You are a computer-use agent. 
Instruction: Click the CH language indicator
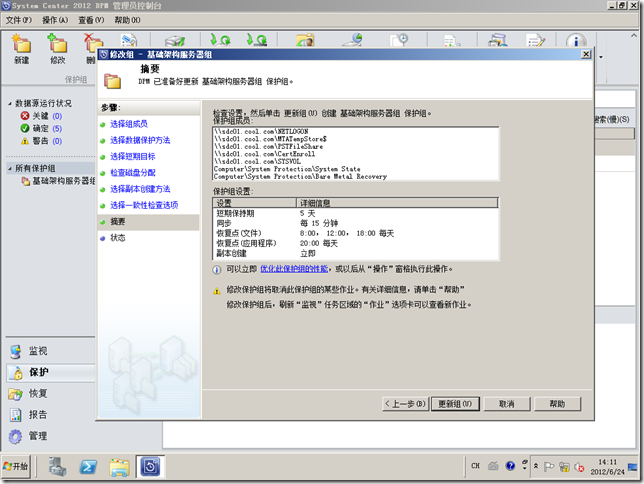(x=475, y=466)
